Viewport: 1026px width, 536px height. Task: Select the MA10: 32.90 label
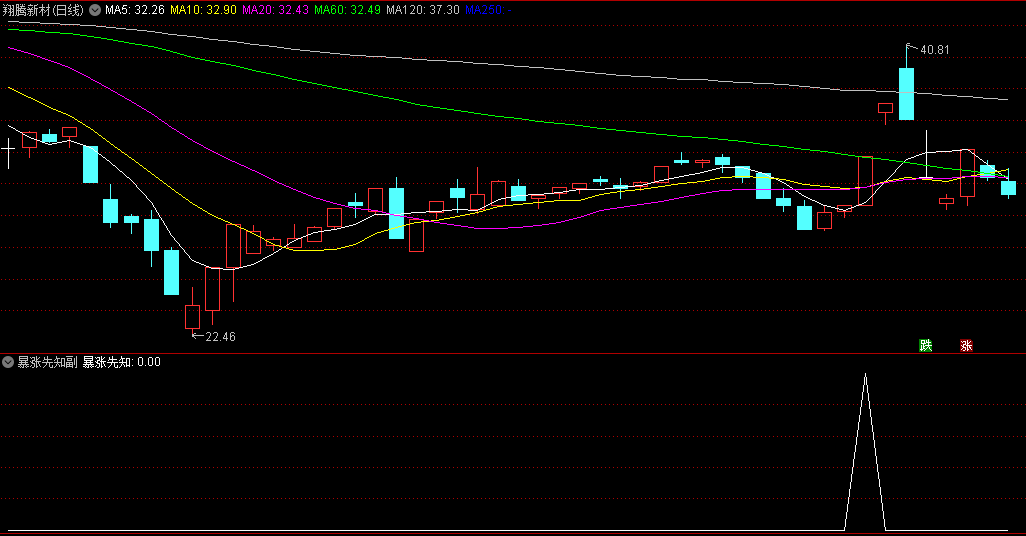coord(203,10)
